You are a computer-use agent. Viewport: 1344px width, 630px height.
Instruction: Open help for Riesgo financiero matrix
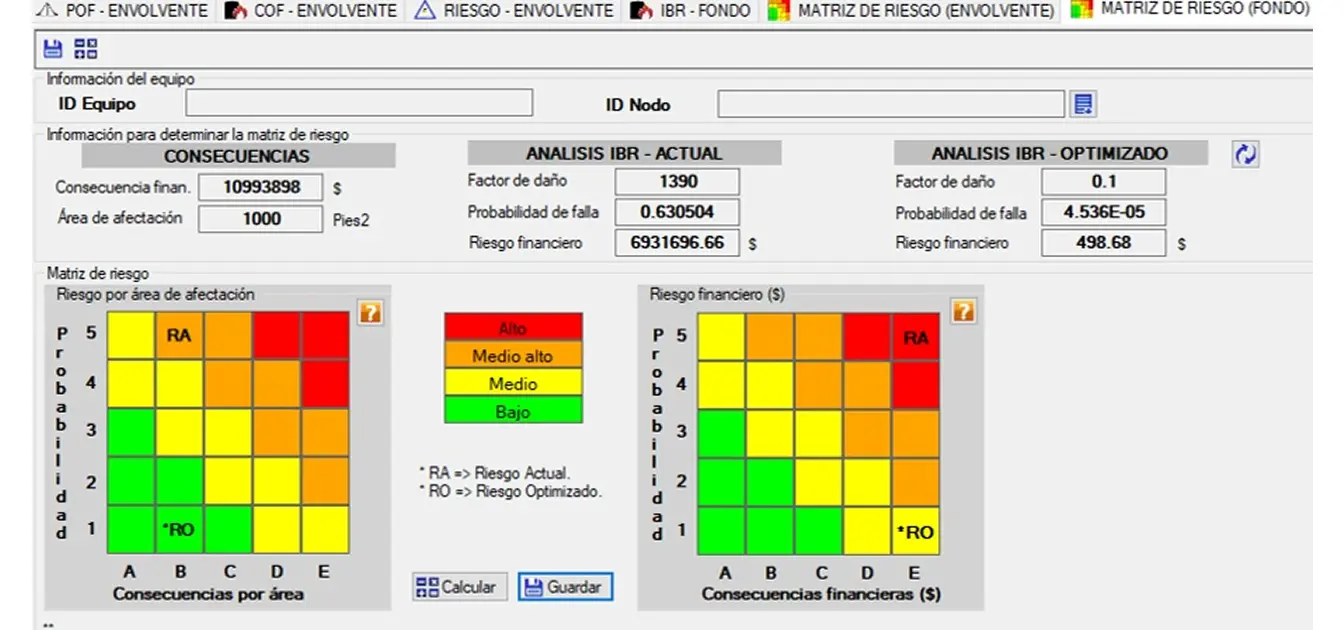(963, 312)
